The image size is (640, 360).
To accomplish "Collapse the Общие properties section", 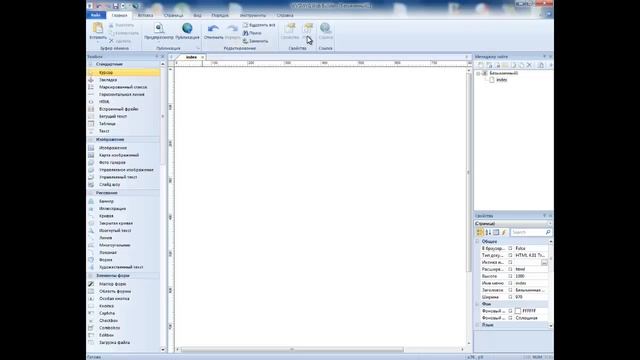I will tap(477, 242).
